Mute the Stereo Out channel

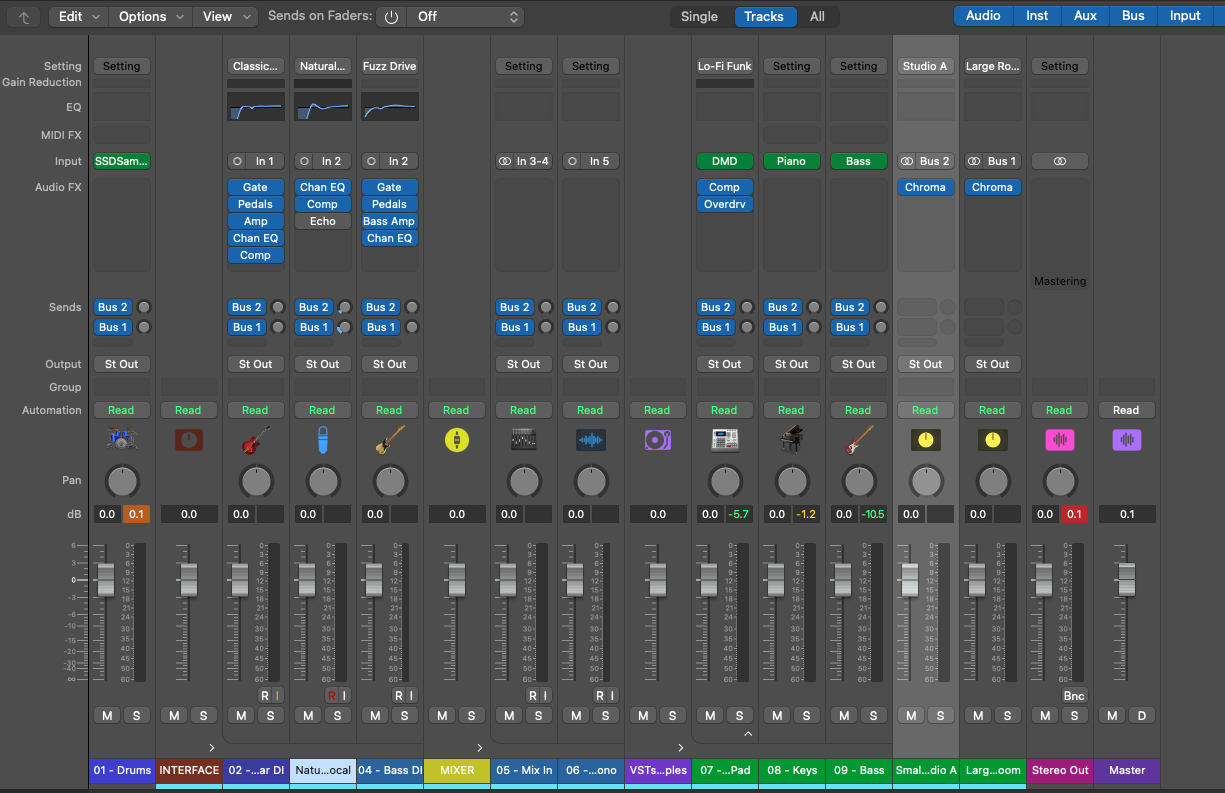pos(1044,715)
